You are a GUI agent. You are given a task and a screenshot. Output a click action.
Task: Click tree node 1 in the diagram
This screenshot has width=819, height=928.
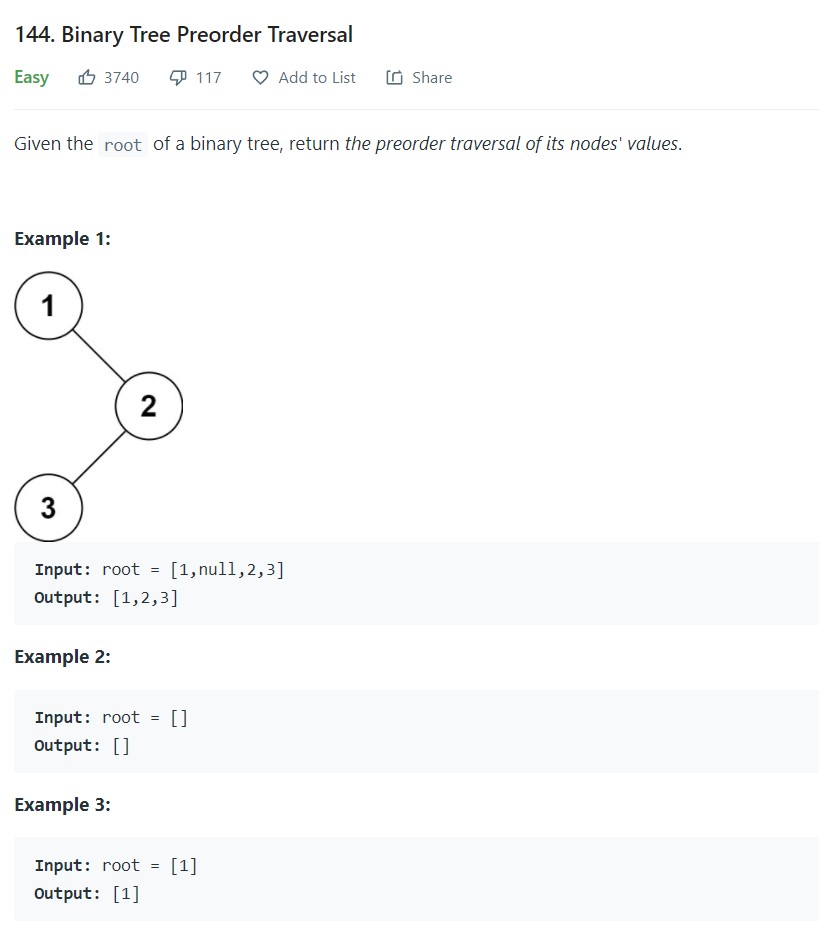pyautogui.click(x=48, y=305)
